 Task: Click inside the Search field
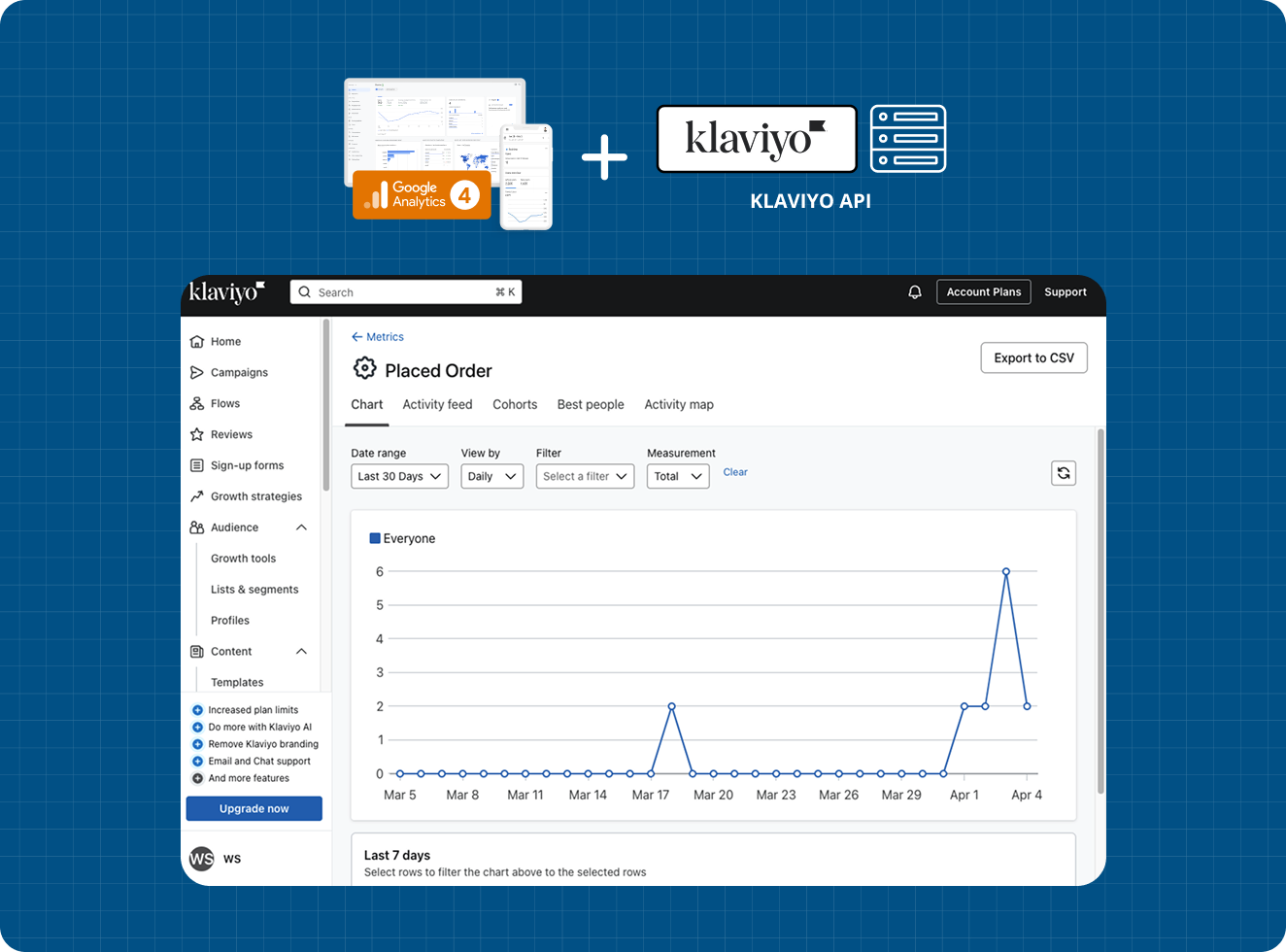click(405, 291)
